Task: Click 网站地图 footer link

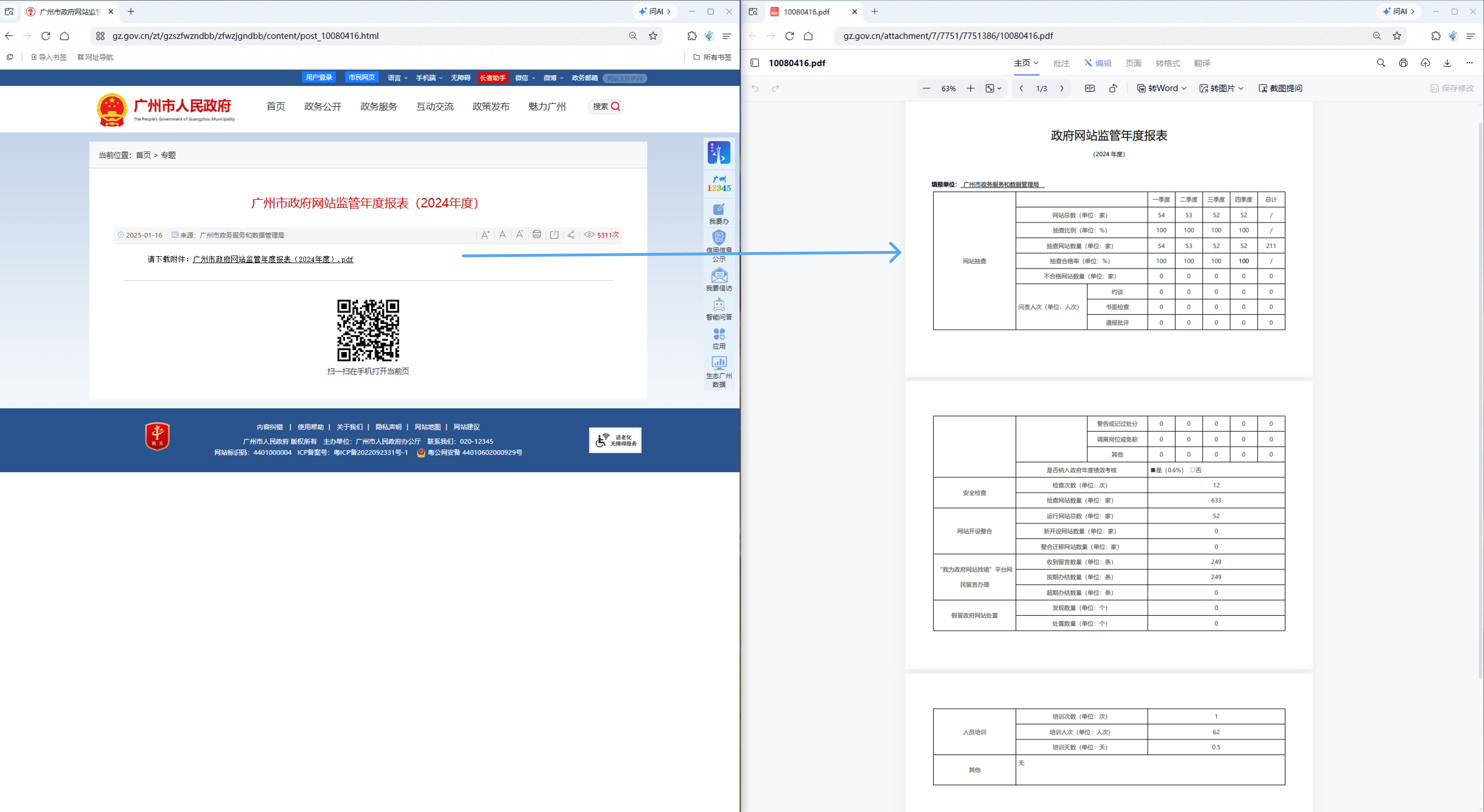Action: [427, 427]
